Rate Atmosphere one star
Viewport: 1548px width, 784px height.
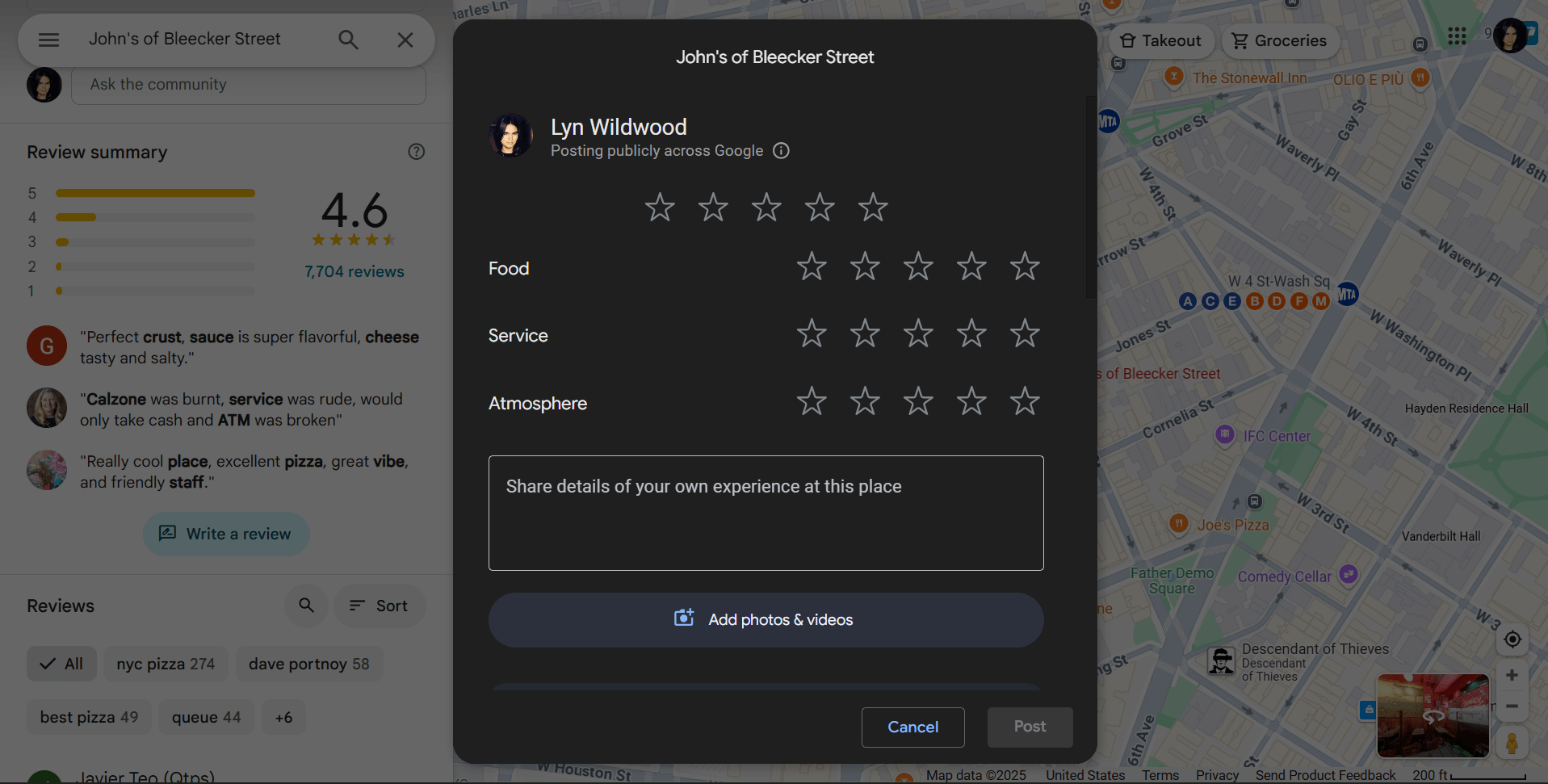tap(812, 401)
